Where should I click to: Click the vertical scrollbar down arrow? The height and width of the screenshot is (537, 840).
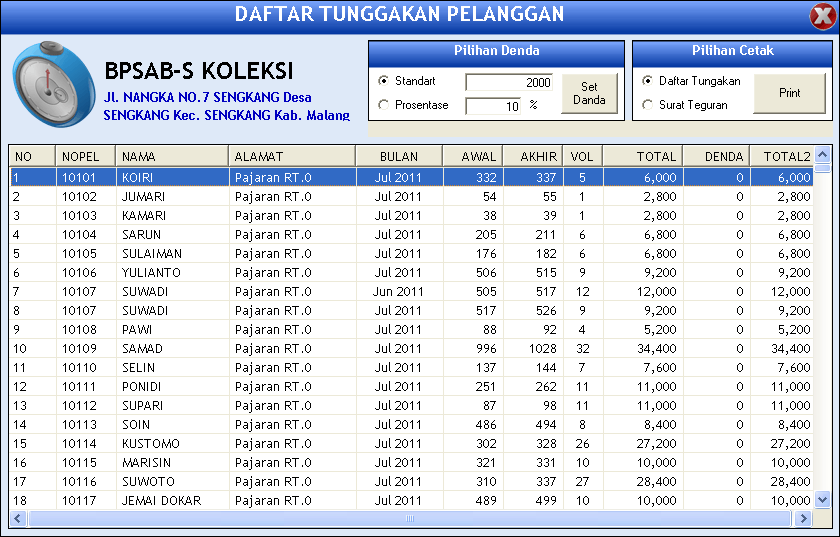coord(822,500)
